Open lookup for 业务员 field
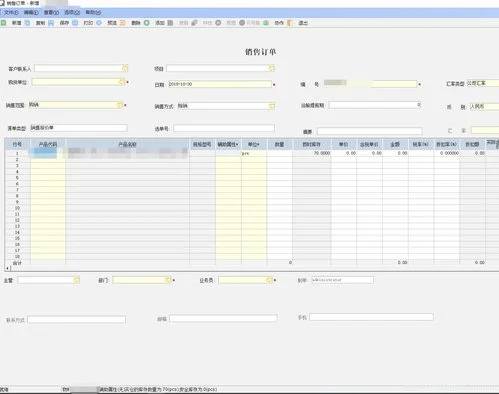Viewport: 499px width, 394px height. coord(269,280)
